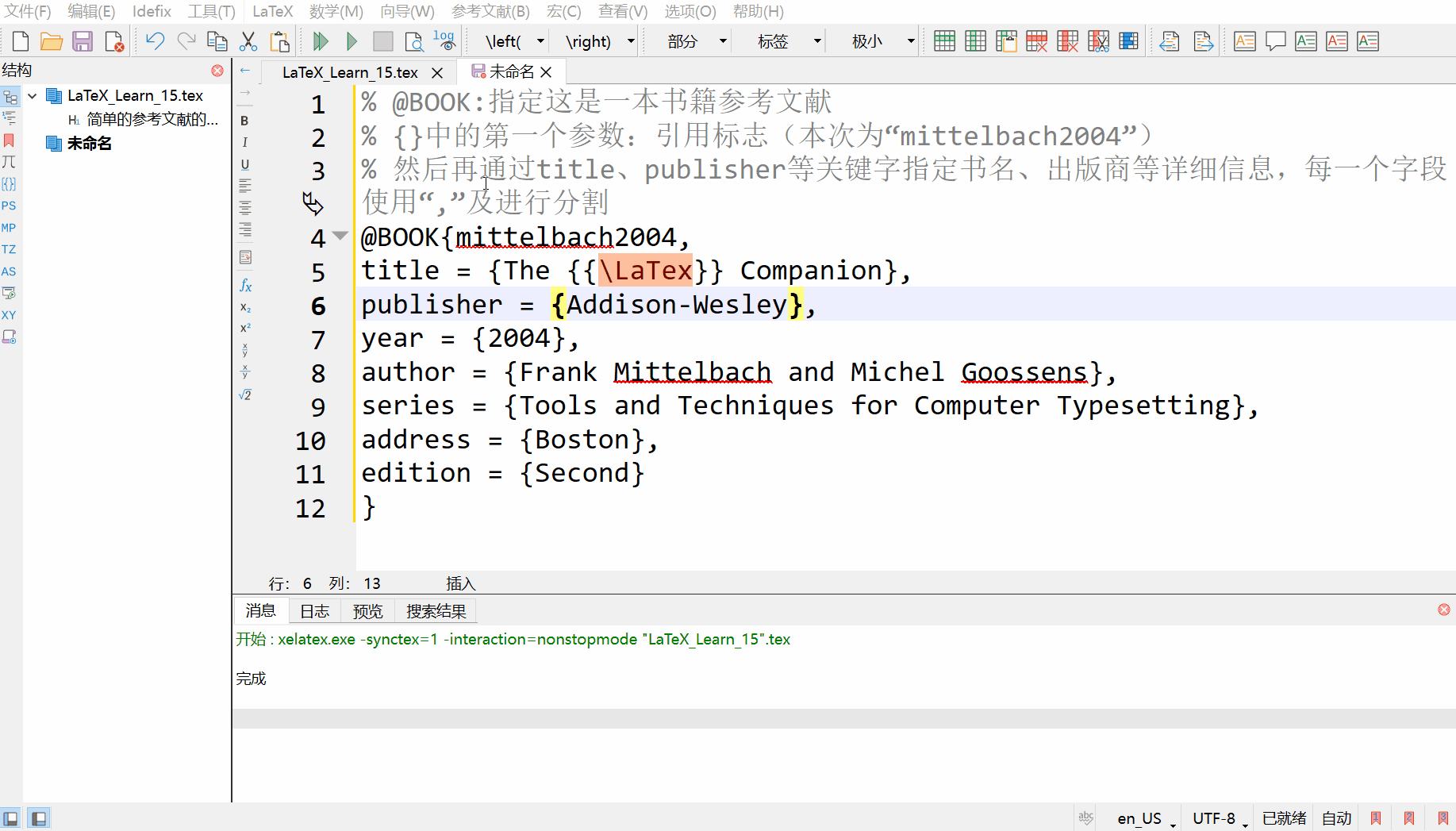Show structure view tree icon in sidebar
The image size is (1456, 831).
click(x=10, y=97)
